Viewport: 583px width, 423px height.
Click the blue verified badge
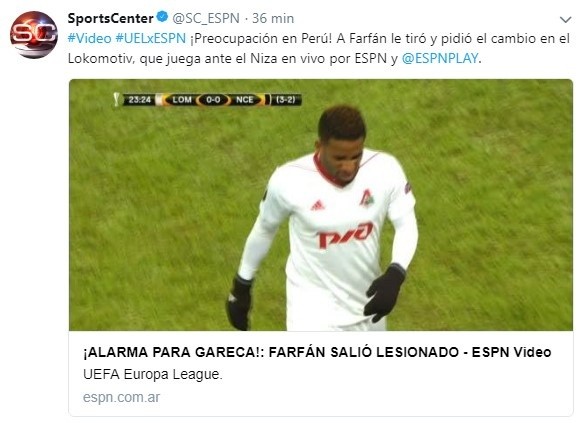[x=162, y=17]
